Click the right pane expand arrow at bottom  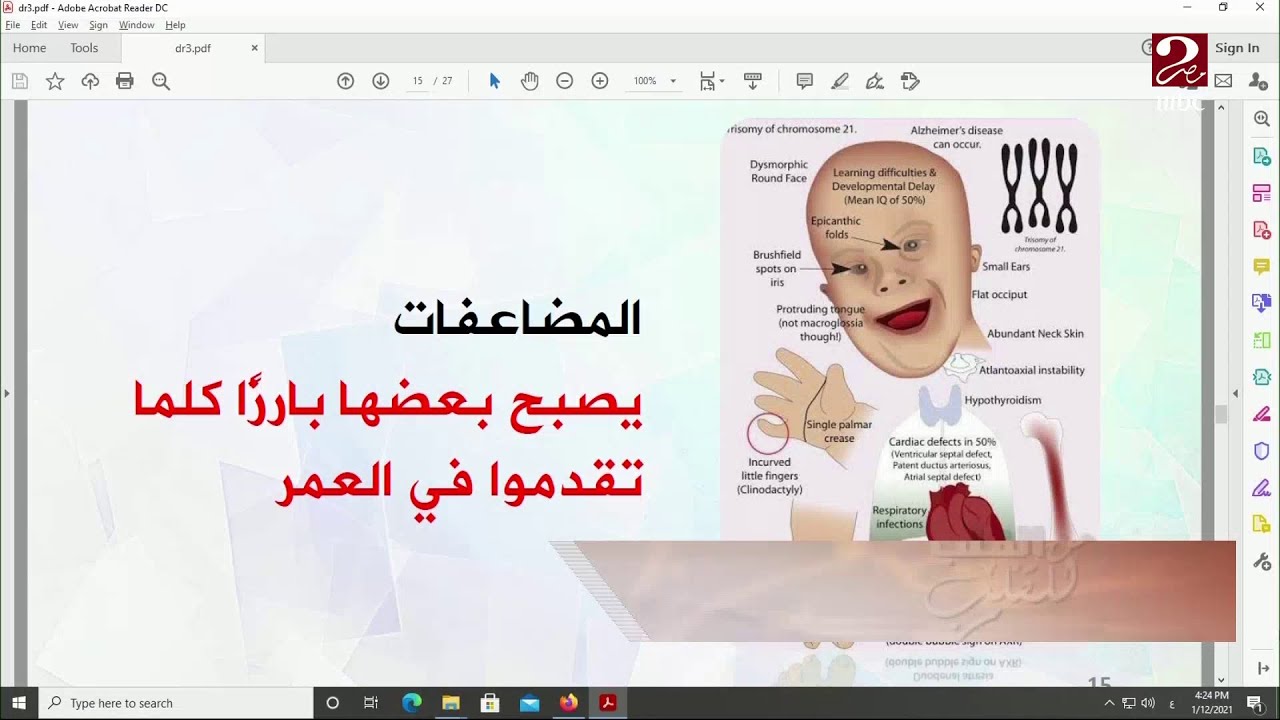coord(1261,668)
